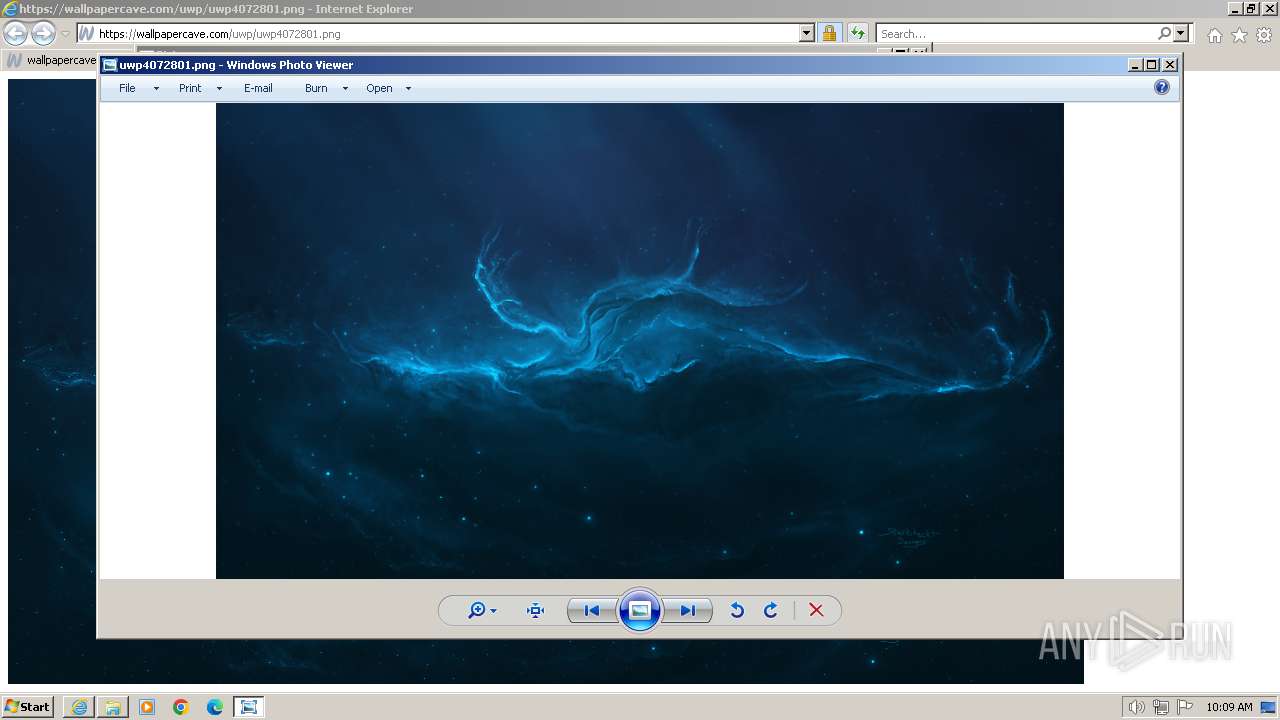
Task: Click E-mail in Photo Viewer toolbar
Action: (258, 88)
